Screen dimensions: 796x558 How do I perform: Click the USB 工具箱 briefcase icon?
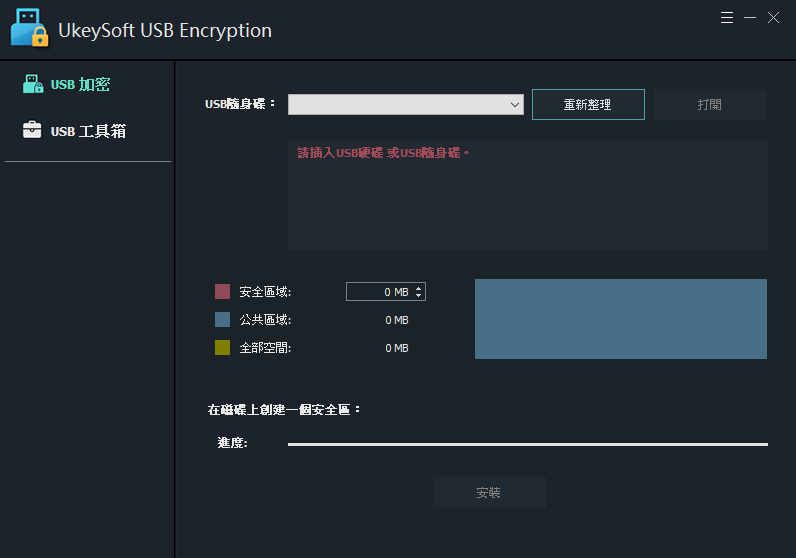click(32, 130)
